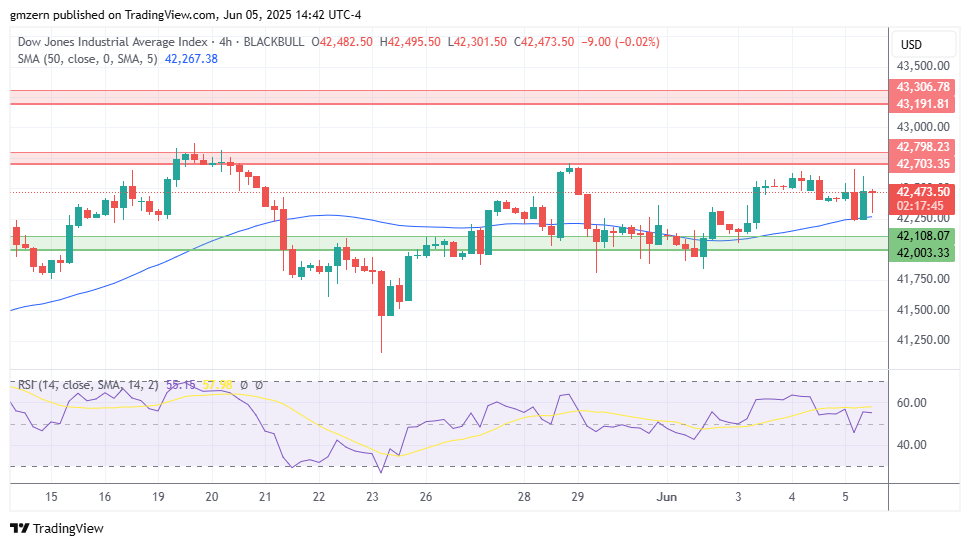The image size is (970, 546).
Task: Click the Dow Jones Industrial Average Index title
Action: coord(110,42)
